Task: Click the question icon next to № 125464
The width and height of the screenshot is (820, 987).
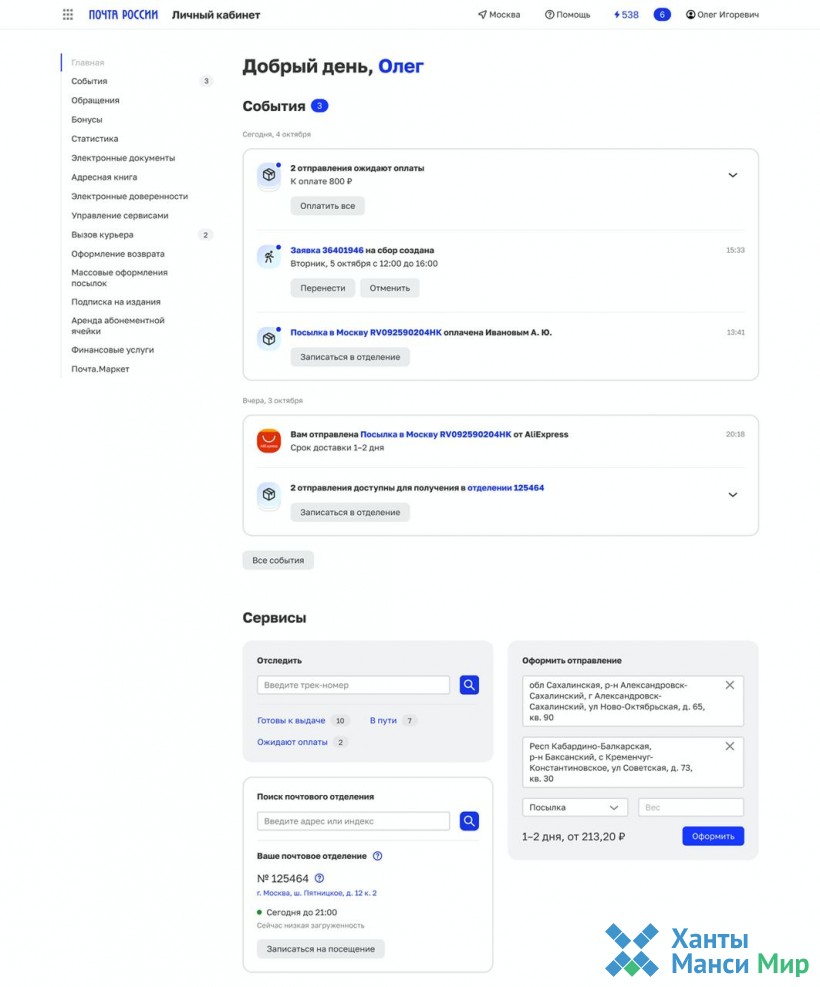Action: tap(319, 878)
